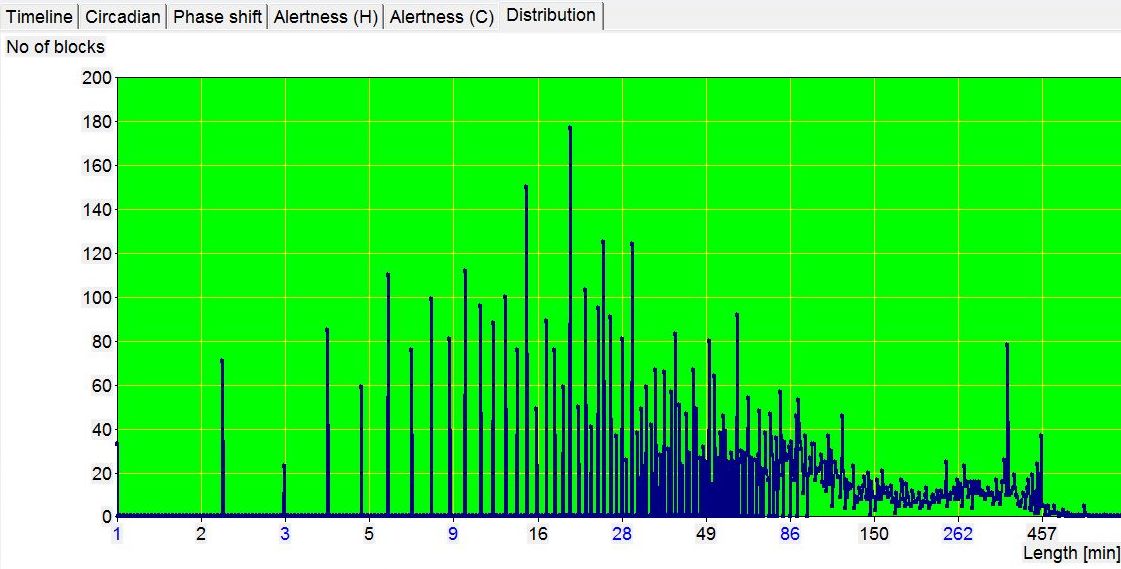The image size is (1121, 569).
Task: Click the short spike above x-axis label 3
Action: coord(284,466)
